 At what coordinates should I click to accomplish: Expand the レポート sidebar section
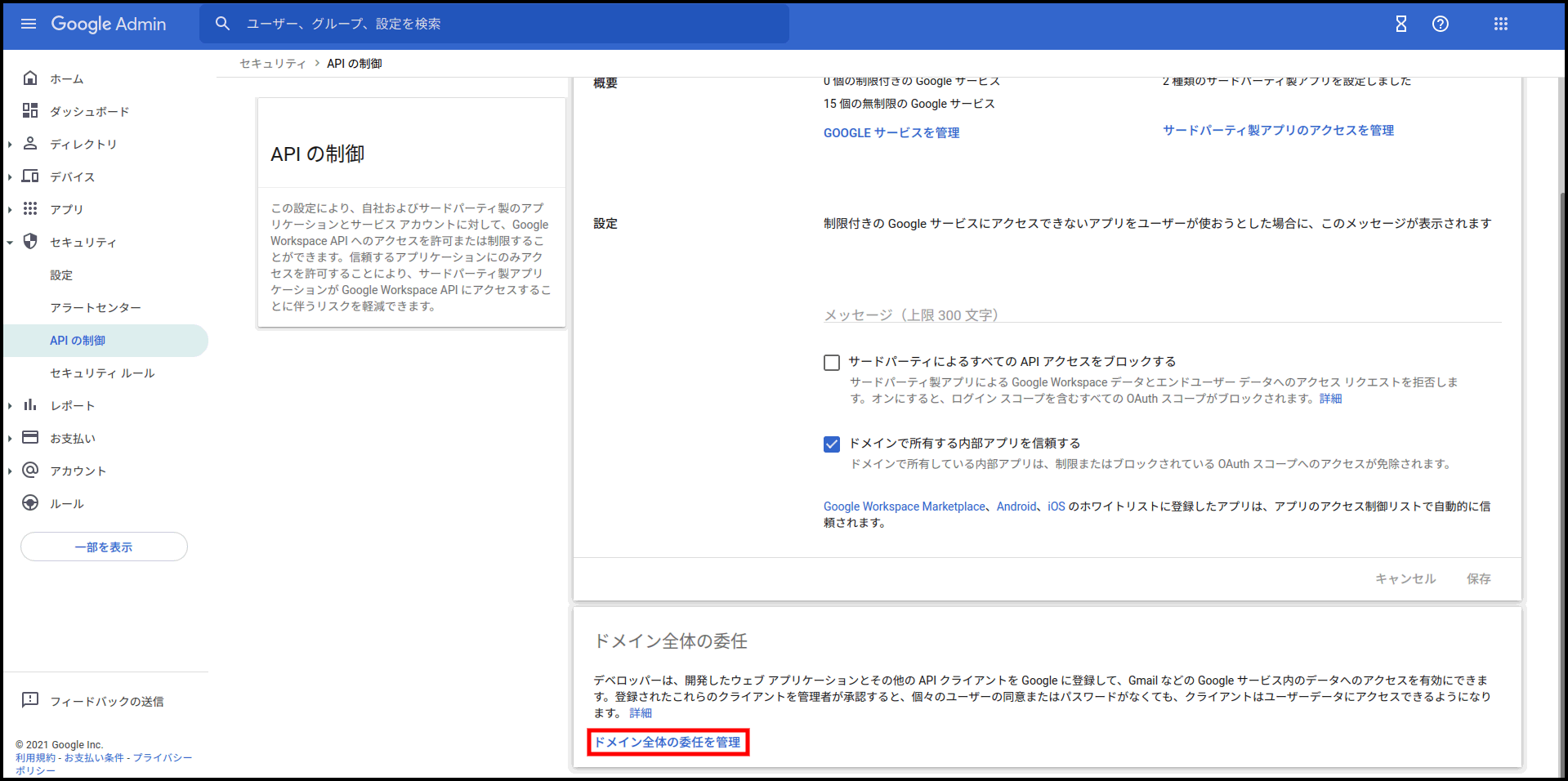coord(10,406)
